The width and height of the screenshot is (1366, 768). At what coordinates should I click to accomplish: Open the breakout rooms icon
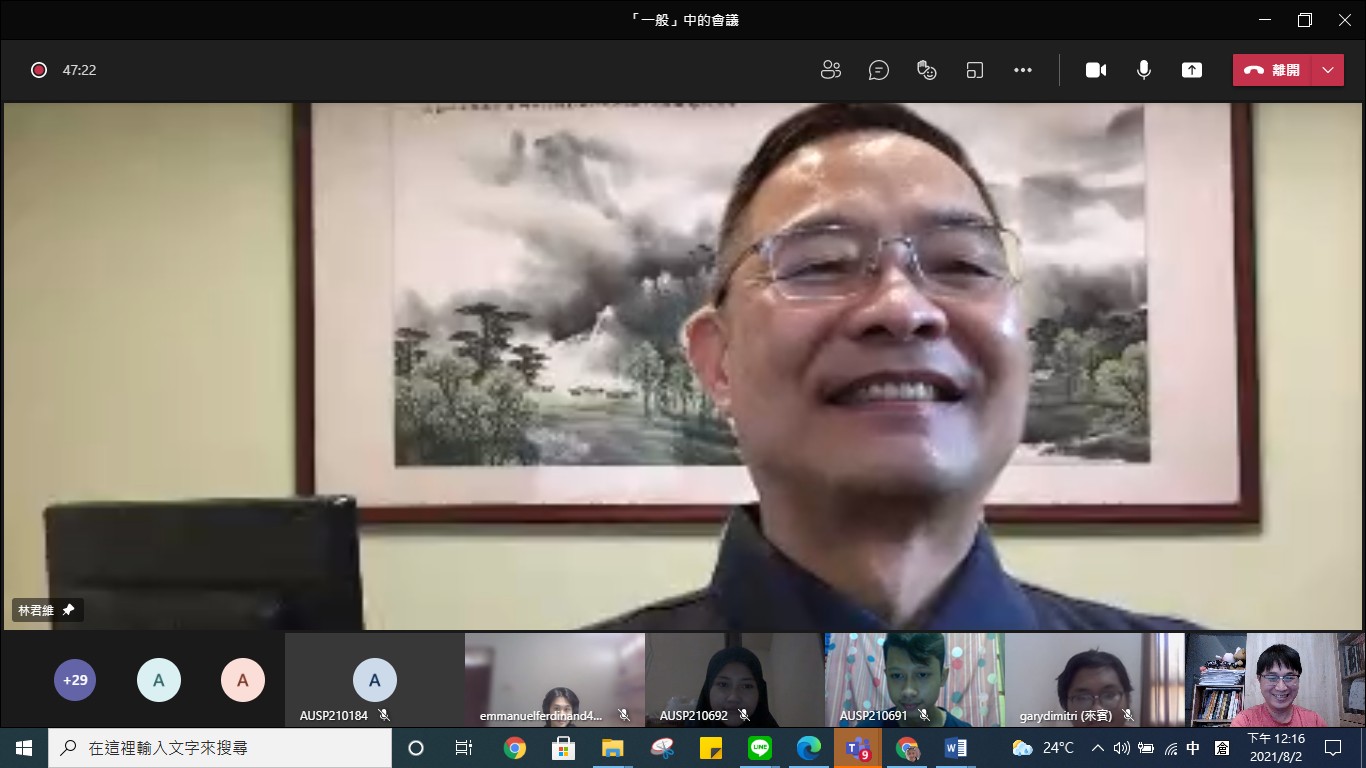(x=975, y=70)
